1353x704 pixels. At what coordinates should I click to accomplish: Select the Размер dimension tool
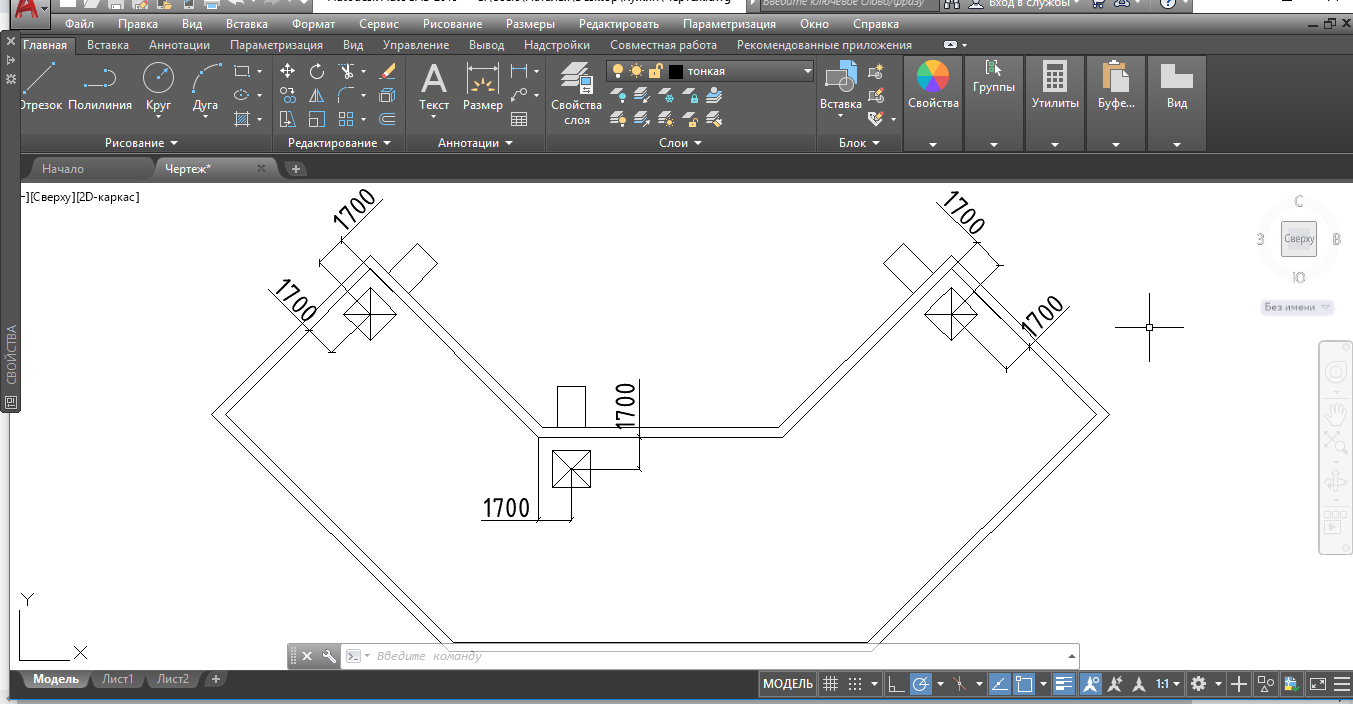point(483,87)
